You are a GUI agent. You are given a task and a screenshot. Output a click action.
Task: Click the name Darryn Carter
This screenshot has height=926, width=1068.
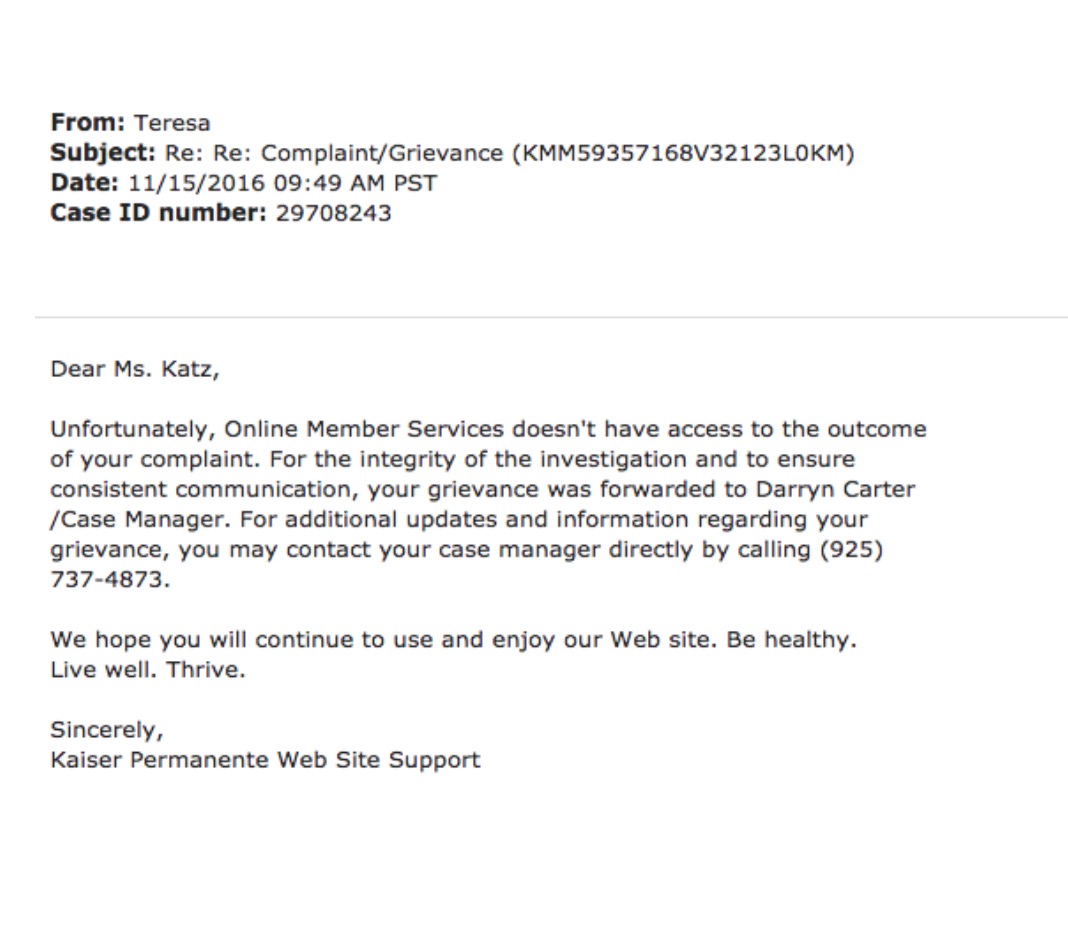pos(836,490)
